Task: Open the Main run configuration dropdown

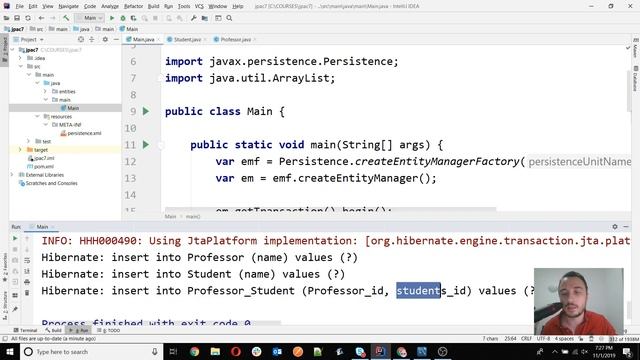Action: point(89,18)
